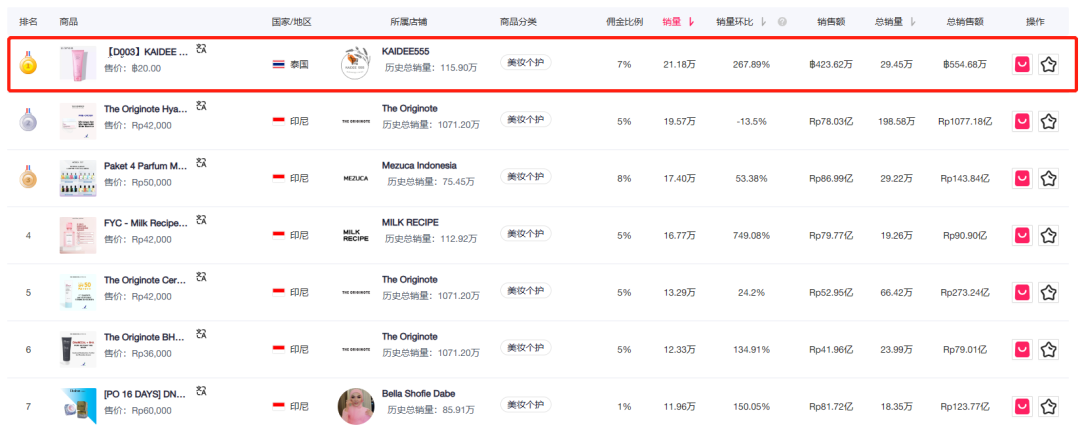Click the 美妆个护 category tag in KAIDEE555 row
Viewport: 1080px width, 434px height.
point(525,63)
